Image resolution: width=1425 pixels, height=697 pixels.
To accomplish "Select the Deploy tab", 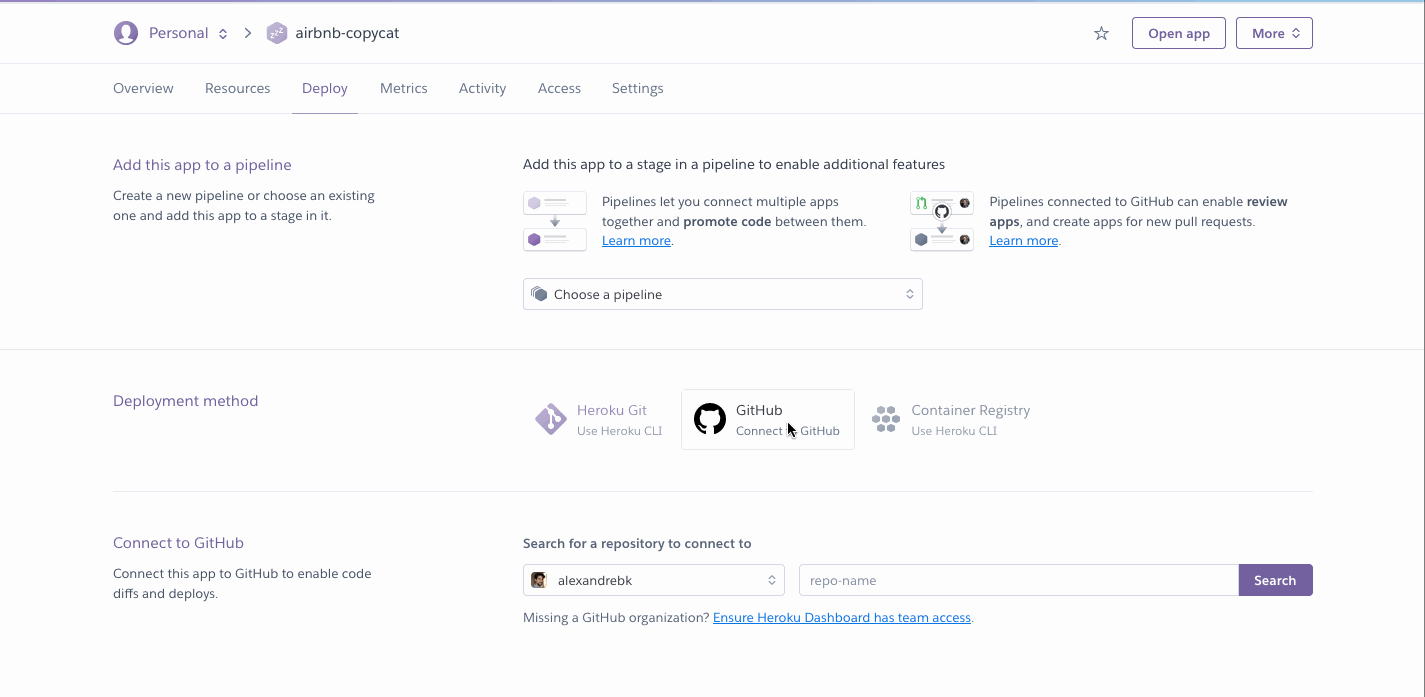I will click(x=325, y=88).
